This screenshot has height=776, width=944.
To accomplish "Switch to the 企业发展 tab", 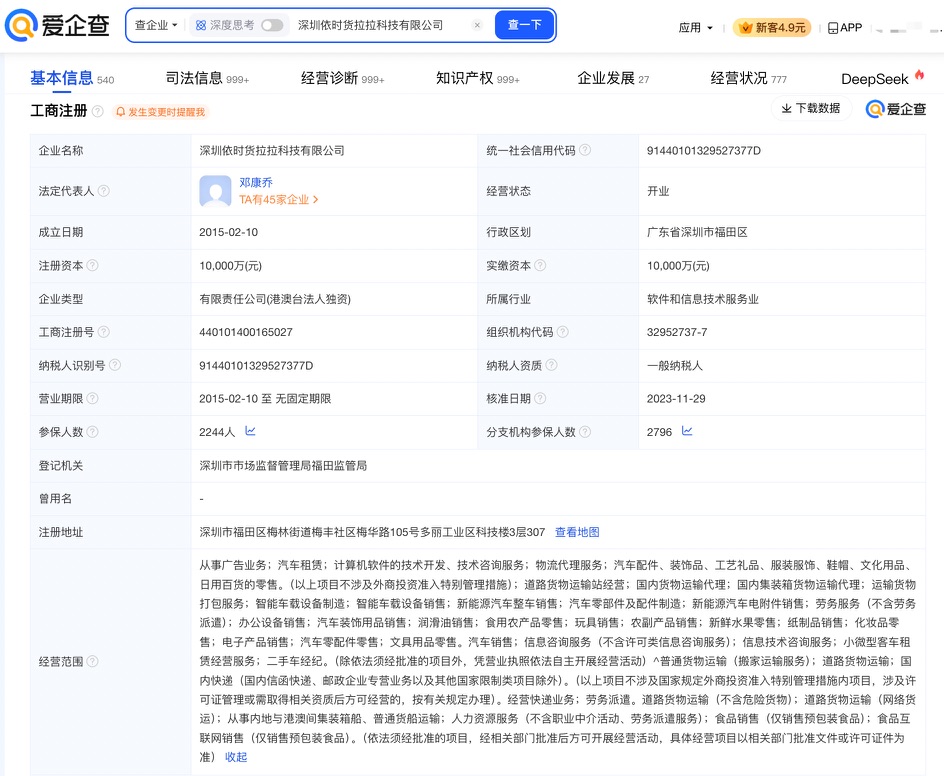I will tap(613, 79).
